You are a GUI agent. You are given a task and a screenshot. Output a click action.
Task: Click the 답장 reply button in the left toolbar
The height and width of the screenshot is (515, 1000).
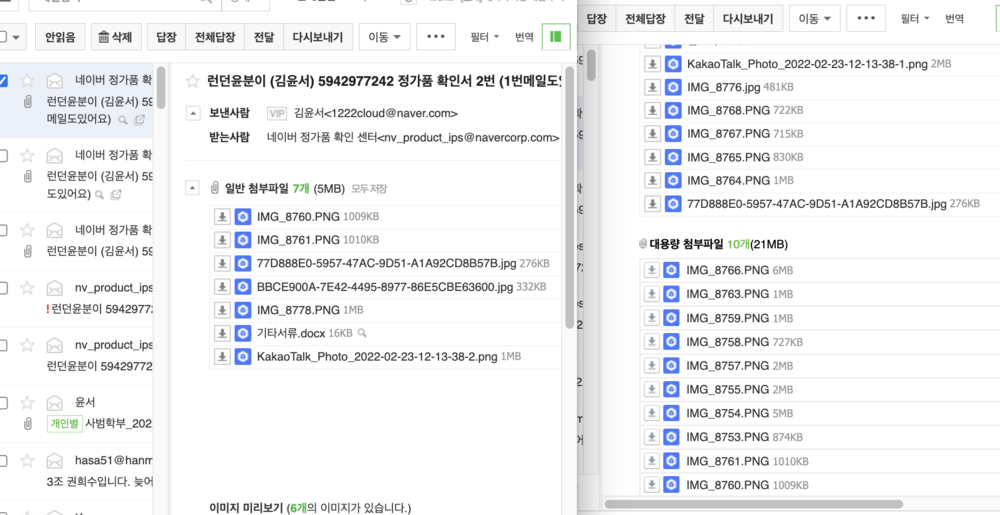click(x=167, y=38)
